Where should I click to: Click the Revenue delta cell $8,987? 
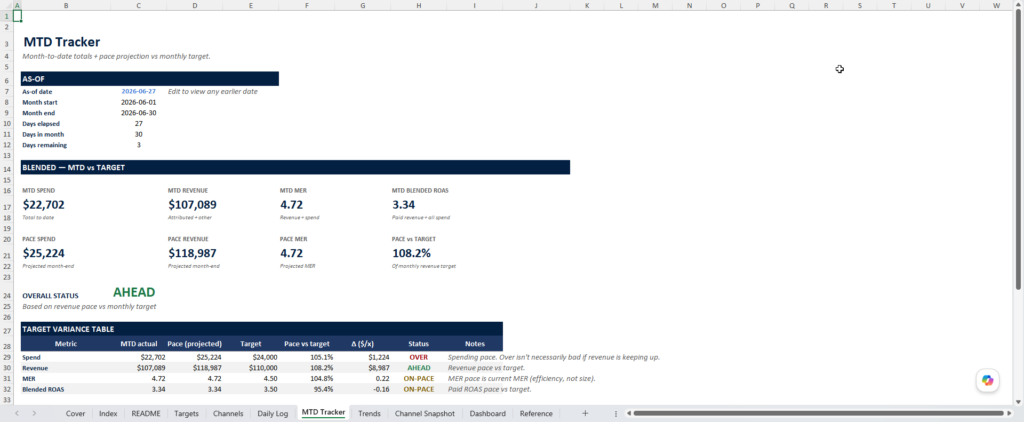tap(362, 368)
